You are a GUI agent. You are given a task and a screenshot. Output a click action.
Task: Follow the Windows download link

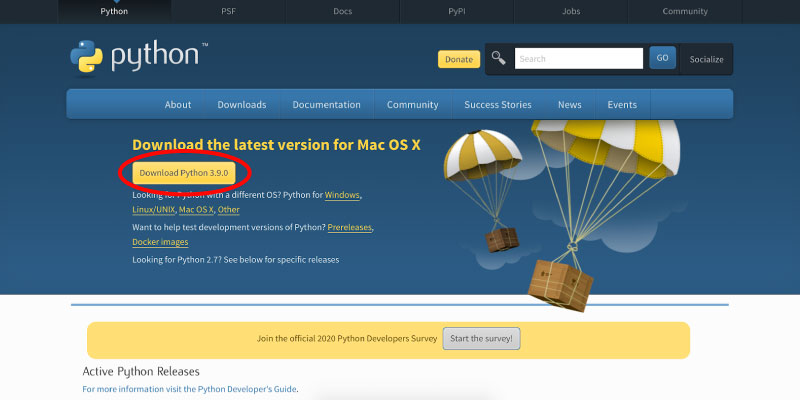point(342,195)
